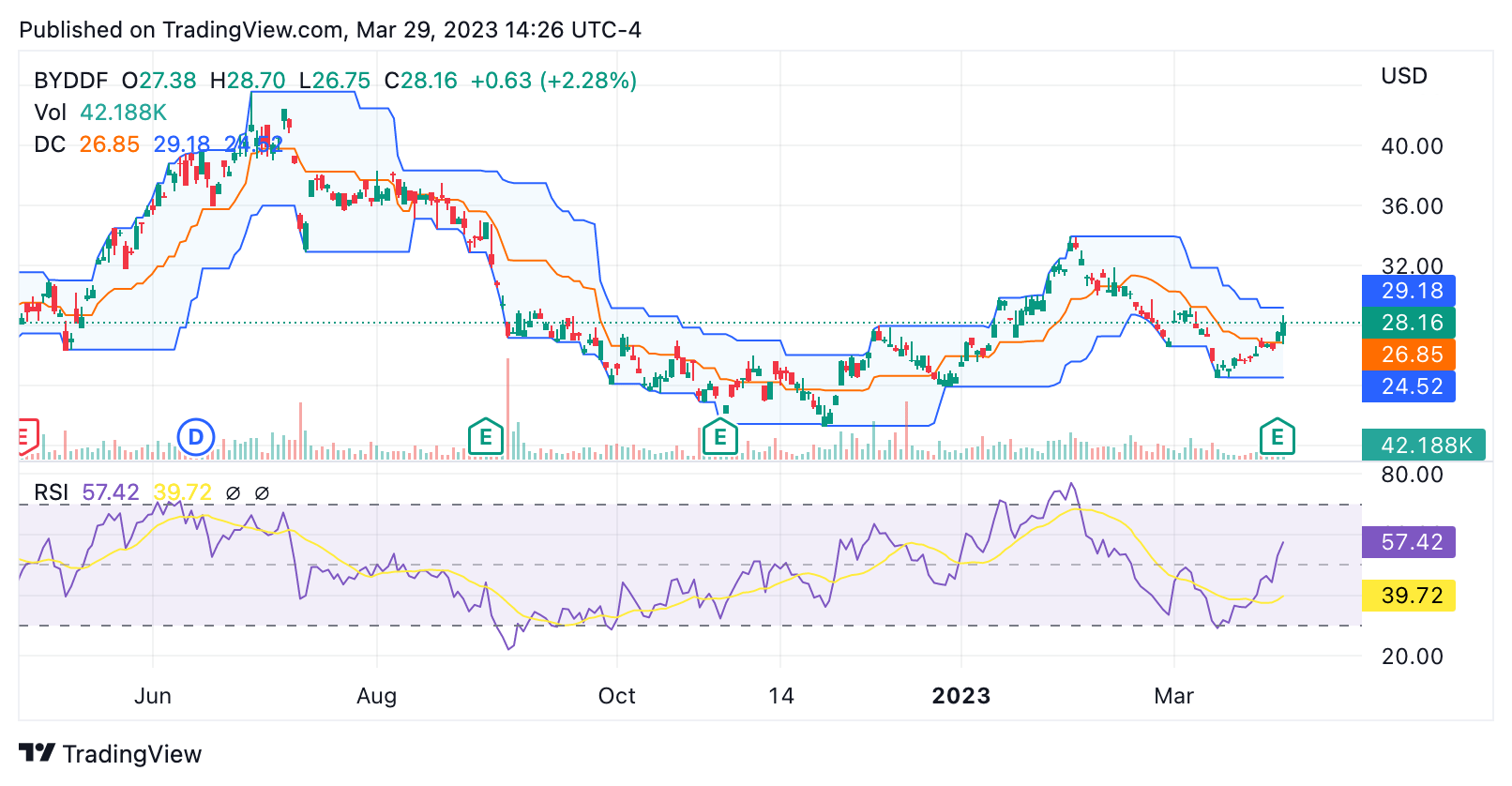Open the earnings E marker between Oct and 14
Screen dimensions: 1512x786
pyautogui.click(x=720, y=437)
